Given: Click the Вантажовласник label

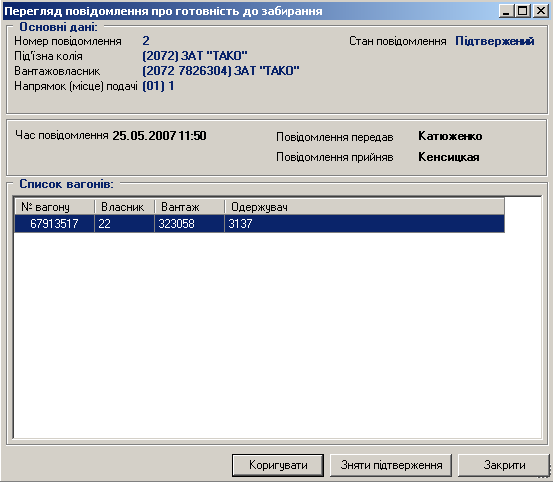Looking at the screenshot, I should tap(57, 71).
